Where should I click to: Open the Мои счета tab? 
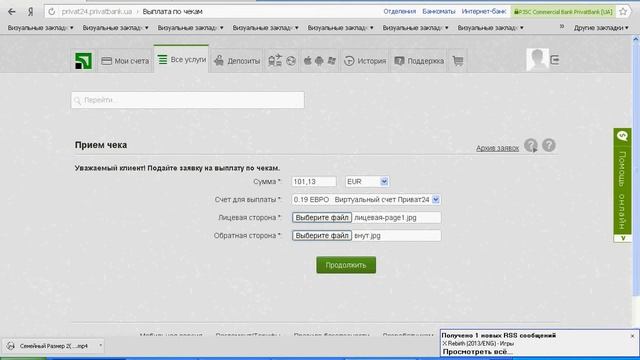(125, 61)
